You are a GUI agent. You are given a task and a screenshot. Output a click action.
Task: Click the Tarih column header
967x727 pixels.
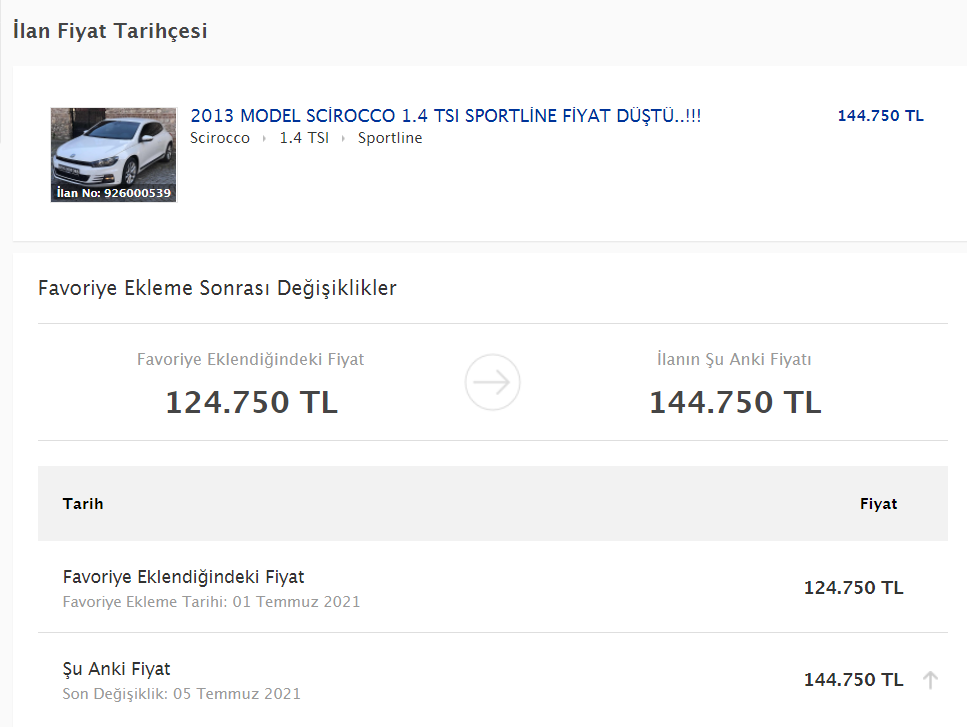[83, 504]
